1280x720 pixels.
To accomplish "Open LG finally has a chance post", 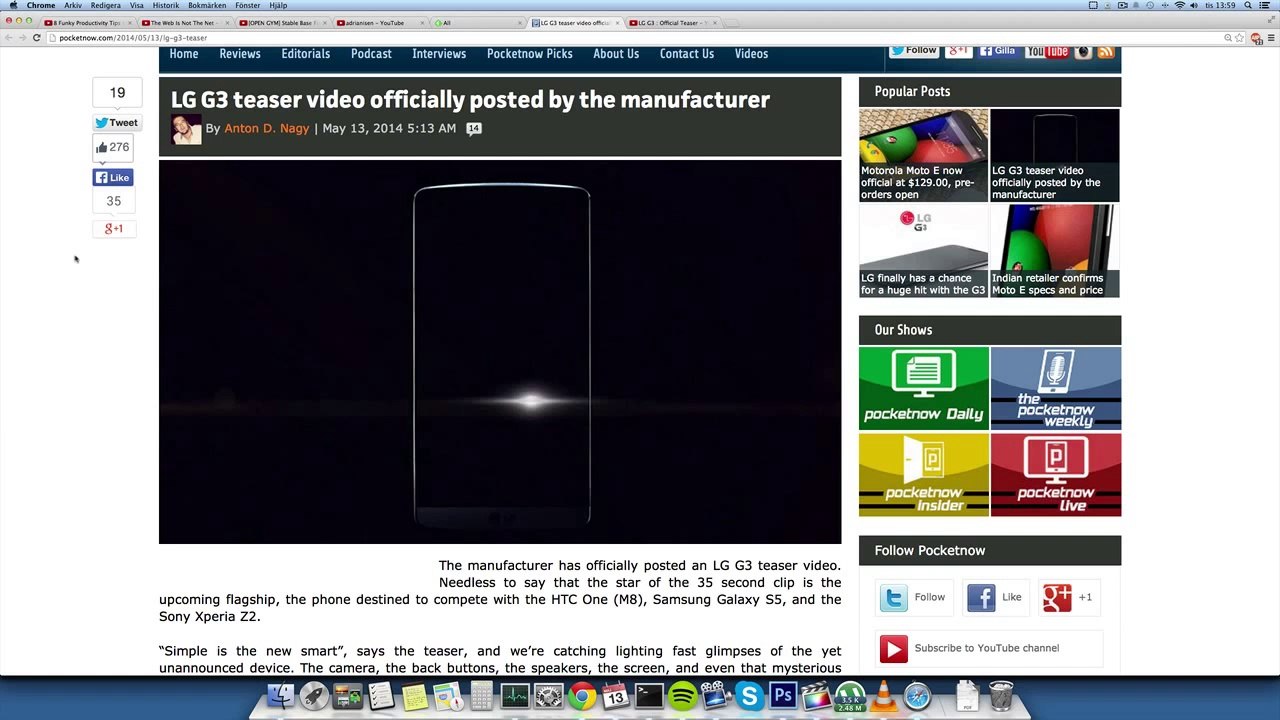I will pos(924,251).
